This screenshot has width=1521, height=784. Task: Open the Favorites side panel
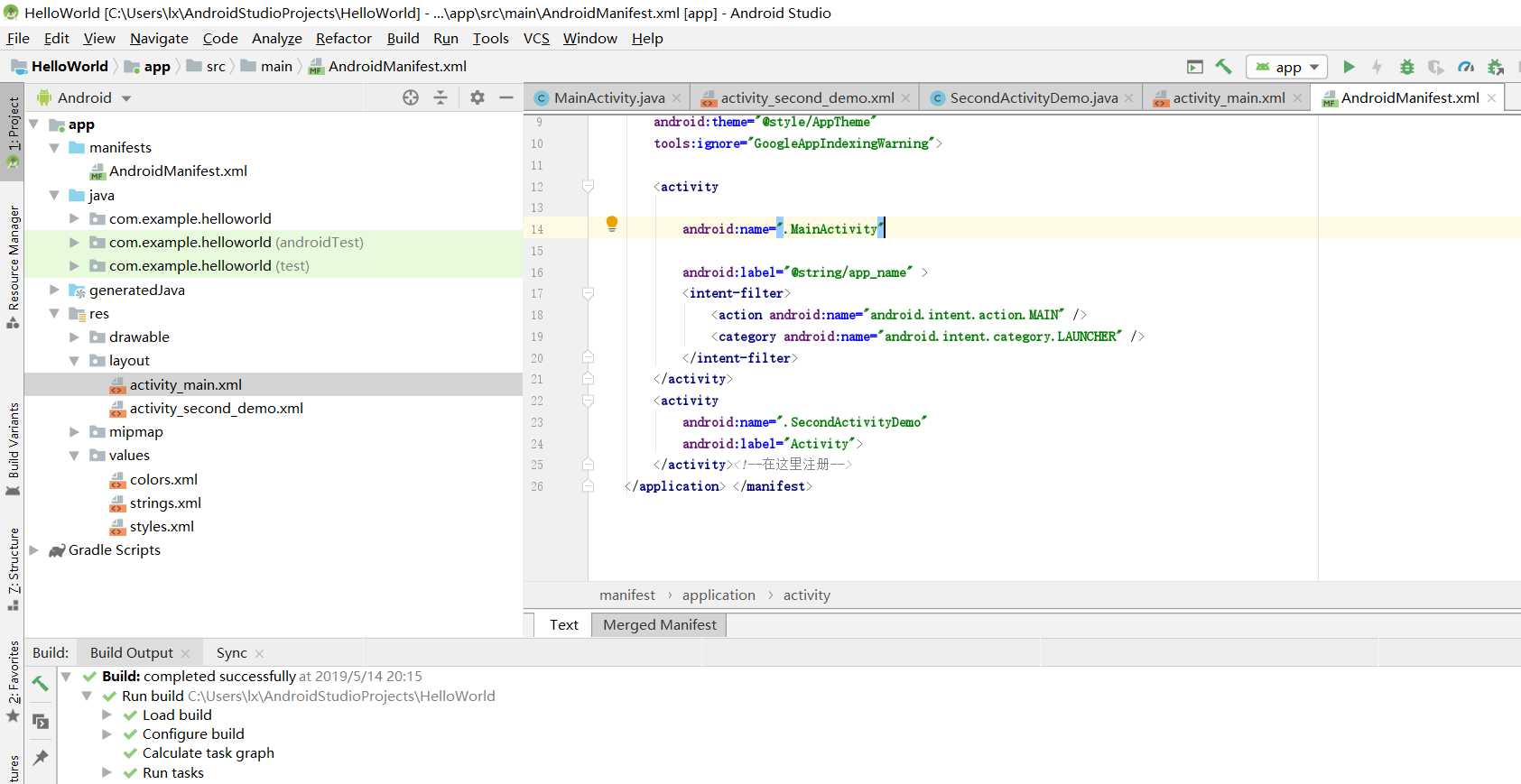(13, 681)
